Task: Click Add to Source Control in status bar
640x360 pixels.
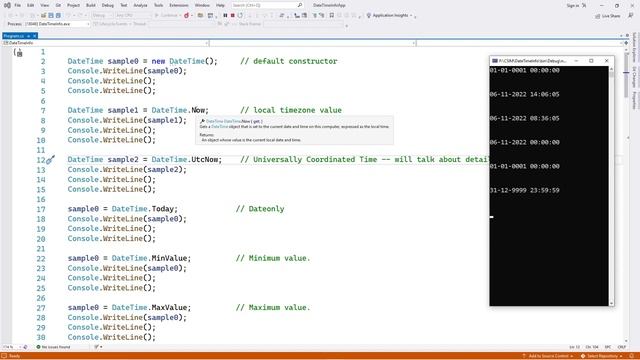Action: 547,356
